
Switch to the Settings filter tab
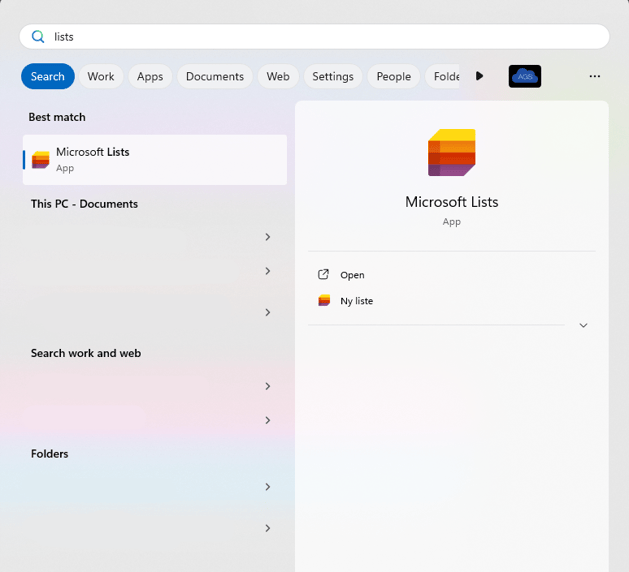pyautogui.click(x=333, y=76)
